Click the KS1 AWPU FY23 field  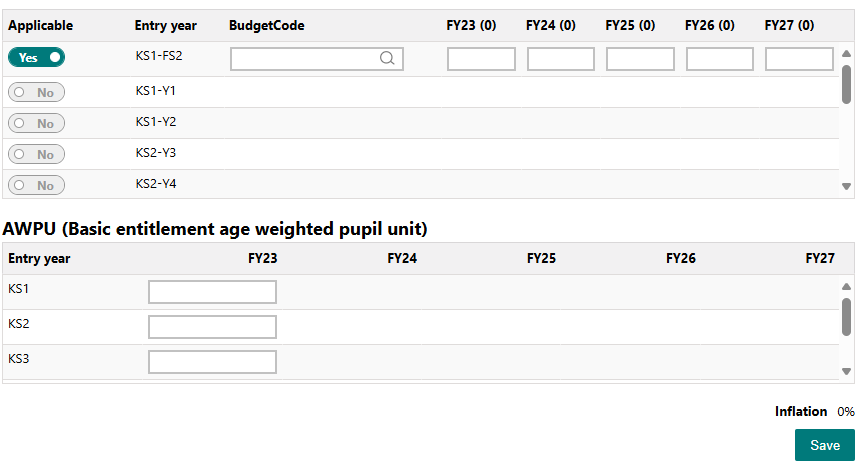tap(212, 292)
